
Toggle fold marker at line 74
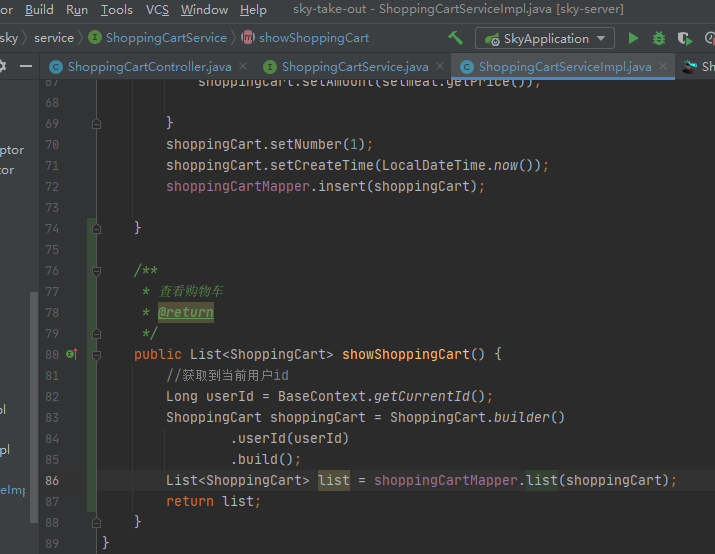pos(96,229)
